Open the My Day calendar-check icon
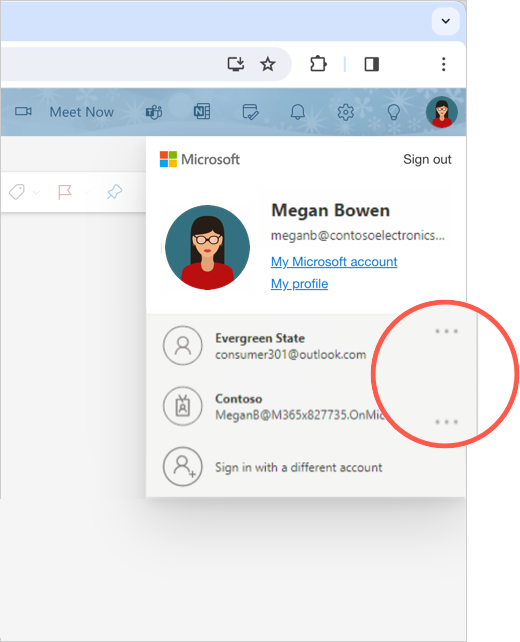520x642 pixels. [250, 112]
